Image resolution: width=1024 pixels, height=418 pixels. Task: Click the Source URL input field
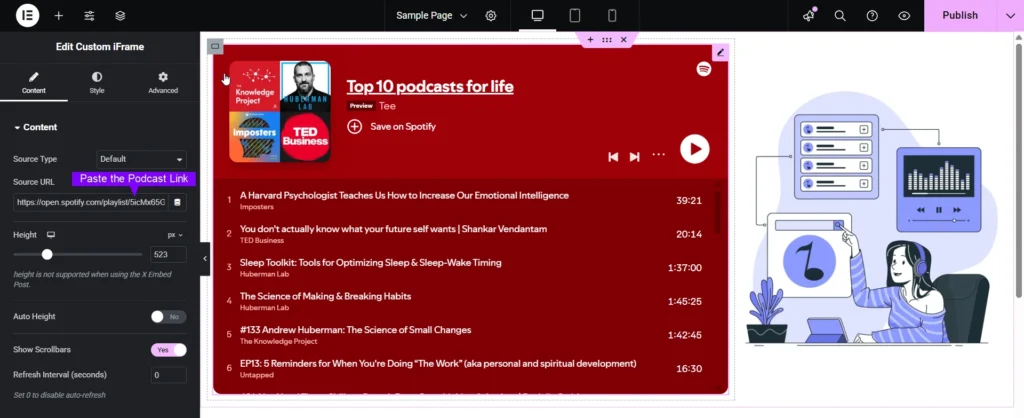90,202
